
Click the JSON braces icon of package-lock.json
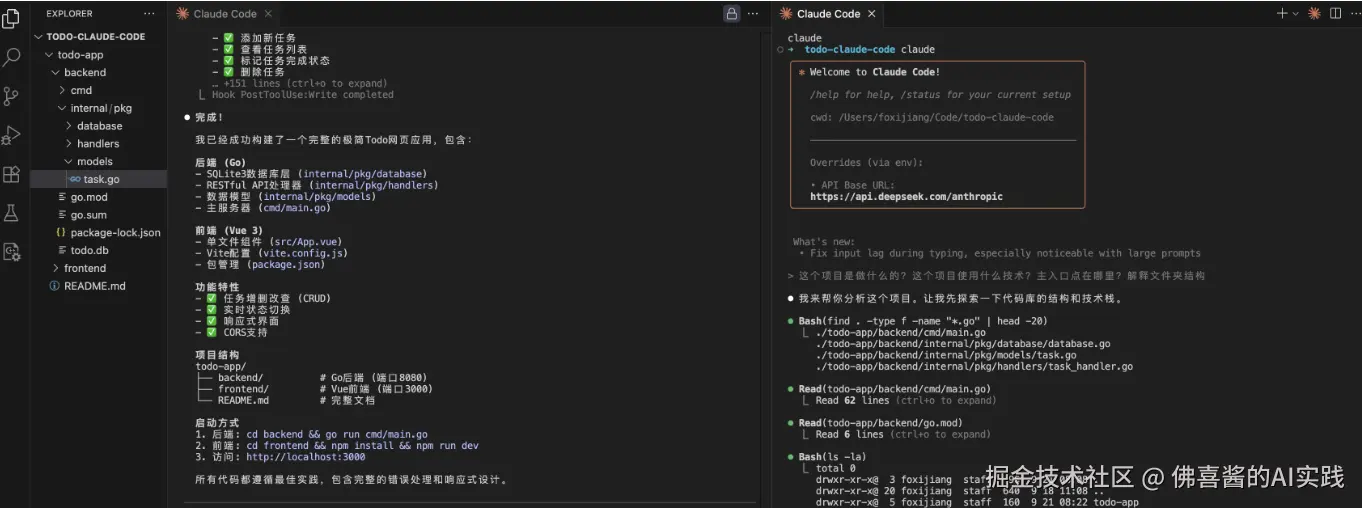pos(61,233)
